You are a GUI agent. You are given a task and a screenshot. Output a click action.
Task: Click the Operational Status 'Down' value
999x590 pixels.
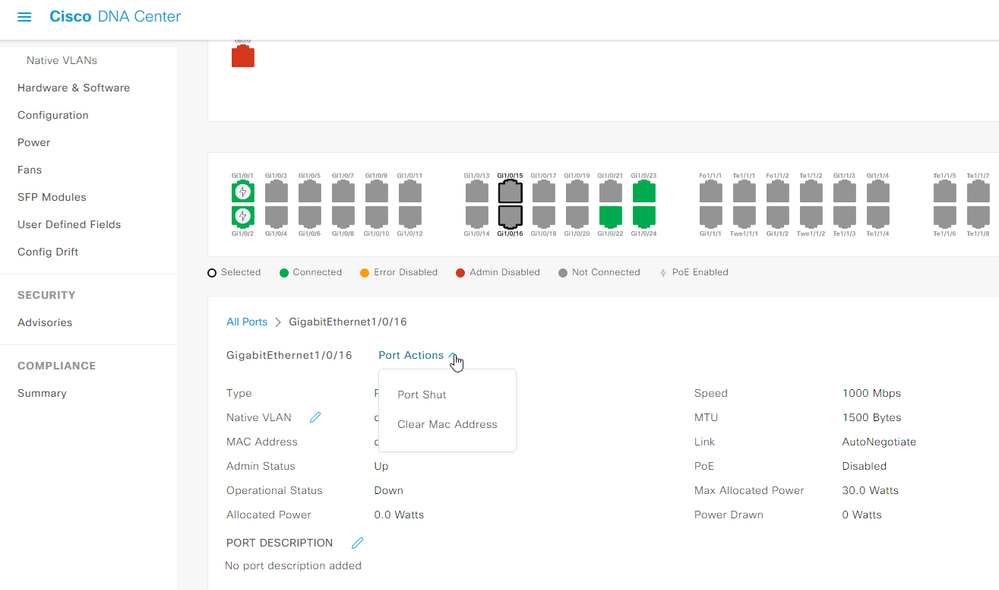tap(389, 490)
